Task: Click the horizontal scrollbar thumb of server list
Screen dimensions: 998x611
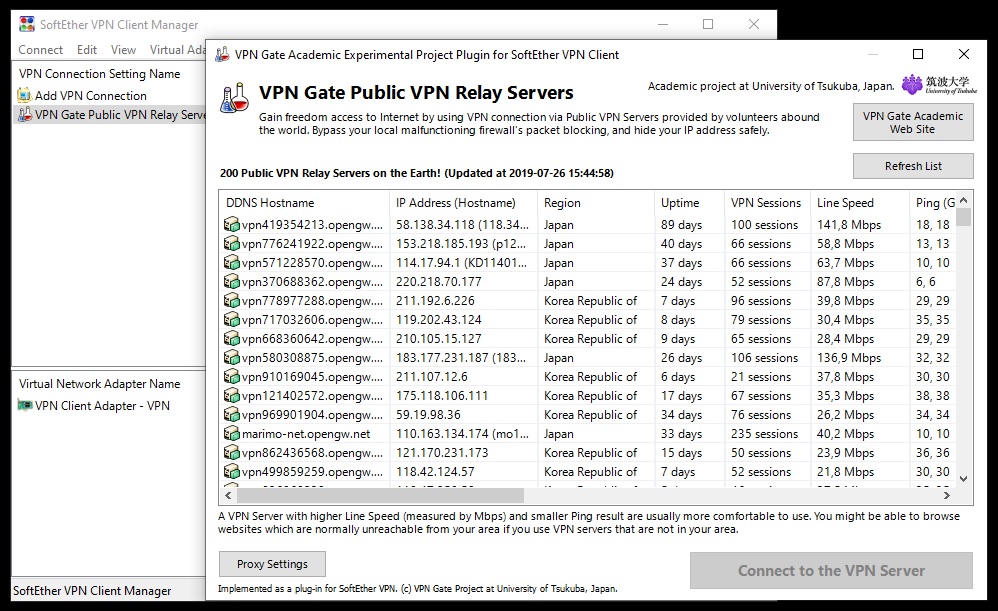Action: pyautogui.click(x=380, y=495)
